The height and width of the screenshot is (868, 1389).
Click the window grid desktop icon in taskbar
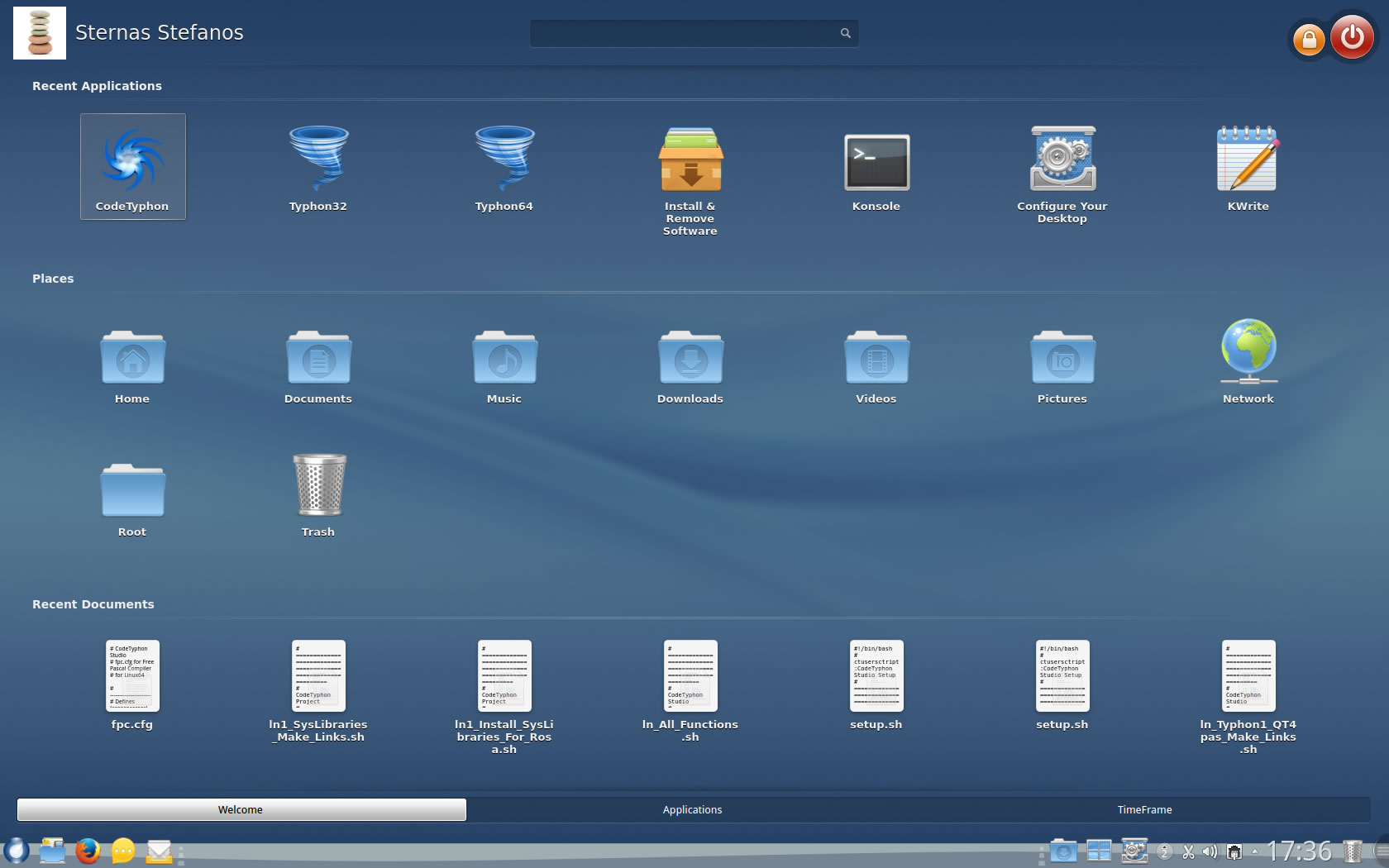coord(1099,851)
